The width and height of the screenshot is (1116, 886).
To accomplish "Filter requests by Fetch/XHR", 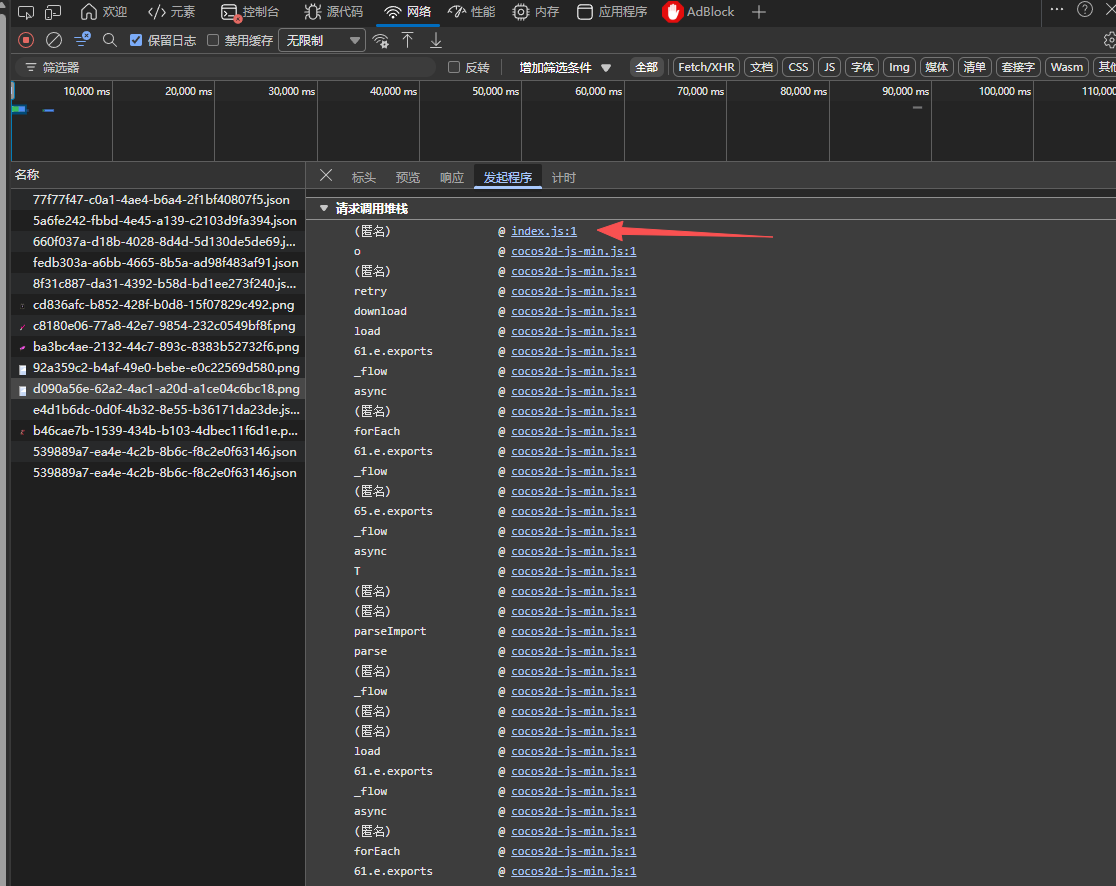I will pos(707,67).
